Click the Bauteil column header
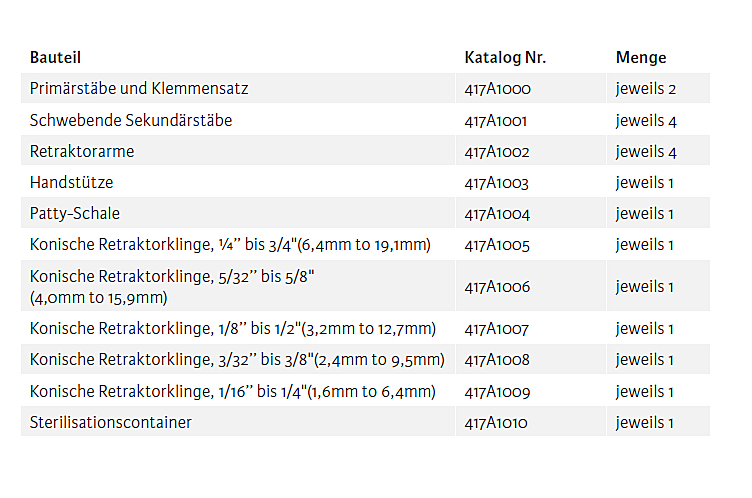 click(55, 58)
